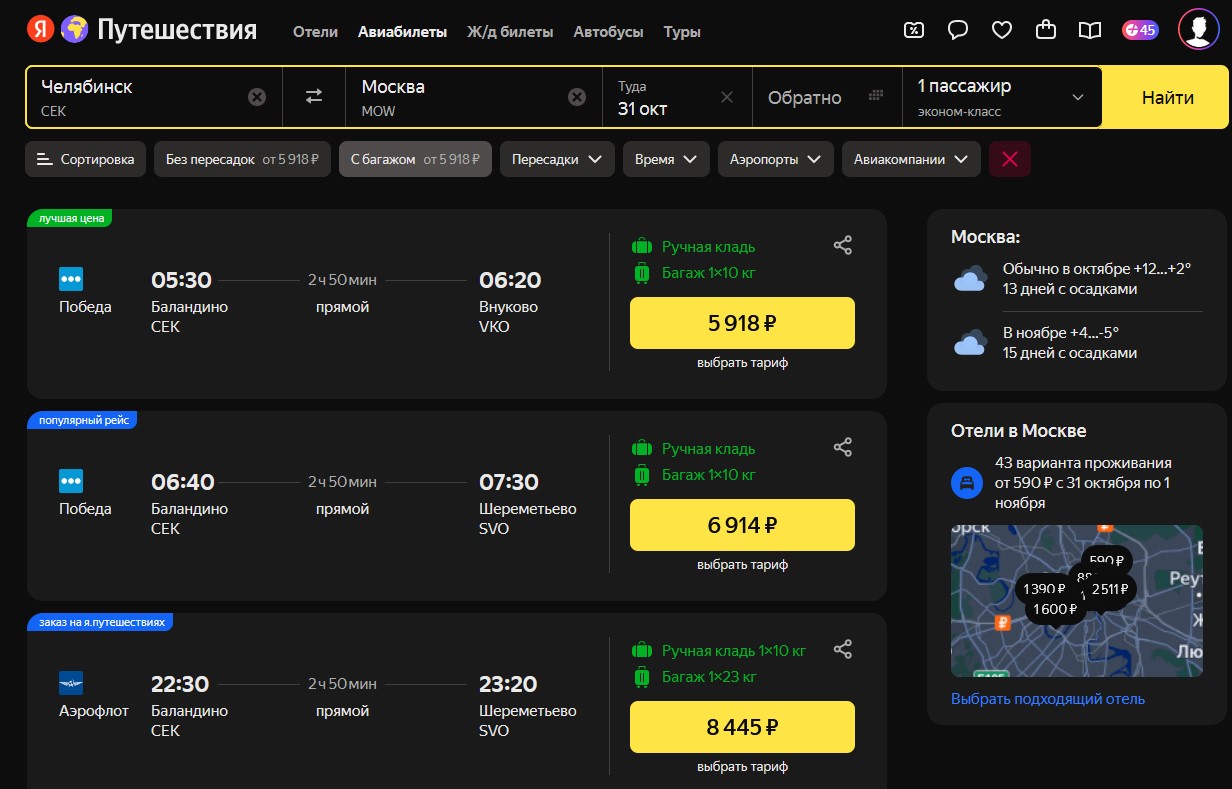The width and height of the screenshot is (1232, 789).
Task: Select the 8 445 ₽ fare button
Action: (x=742, y=727)
